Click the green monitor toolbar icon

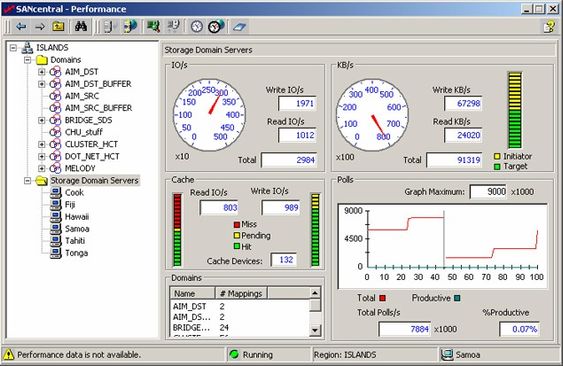(153, 26)
